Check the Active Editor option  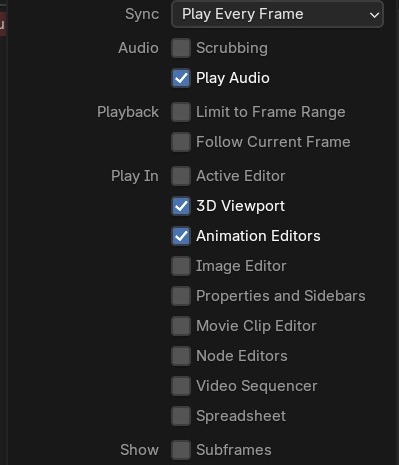click(x=181, y=176)
